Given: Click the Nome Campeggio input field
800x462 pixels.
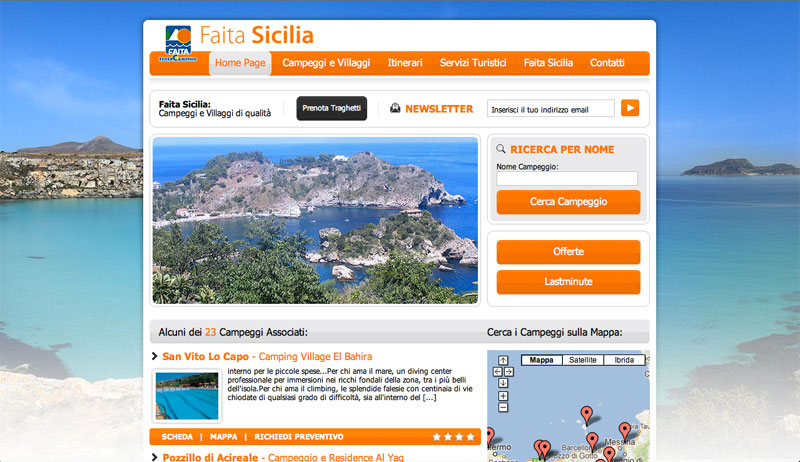Looking at the screenshot, I should (x=567, y=178).
